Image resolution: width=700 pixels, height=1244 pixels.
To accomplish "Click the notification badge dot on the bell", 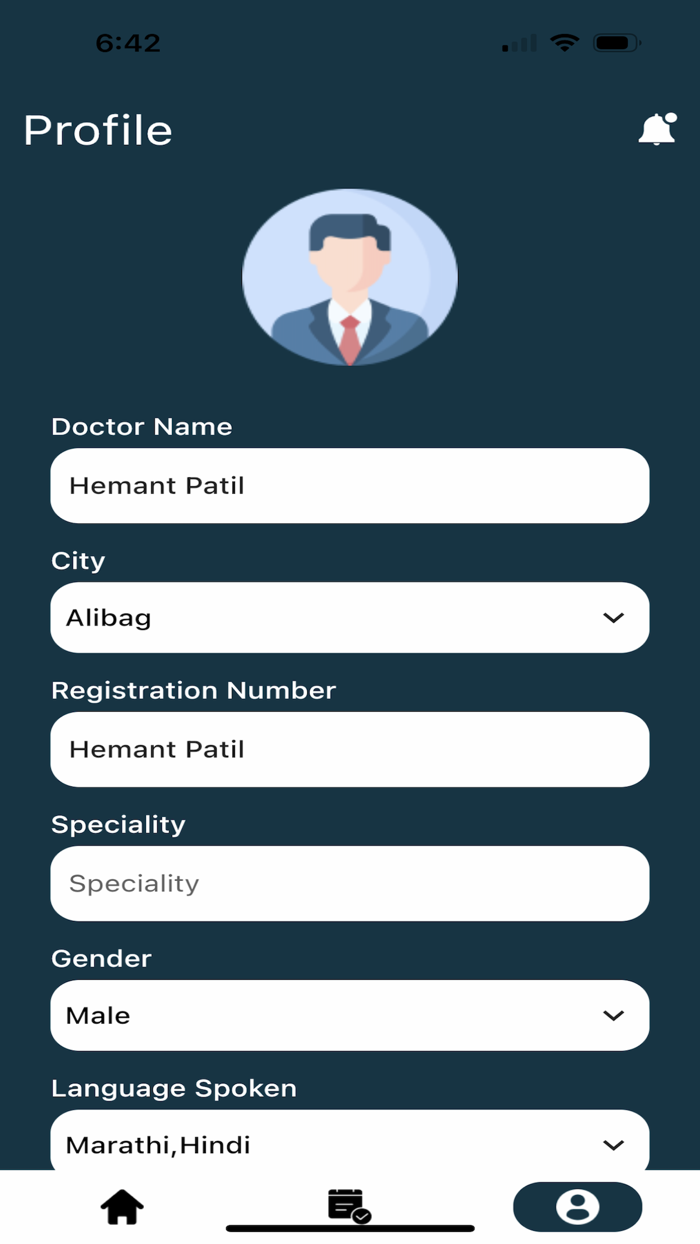I will point(671,119).
